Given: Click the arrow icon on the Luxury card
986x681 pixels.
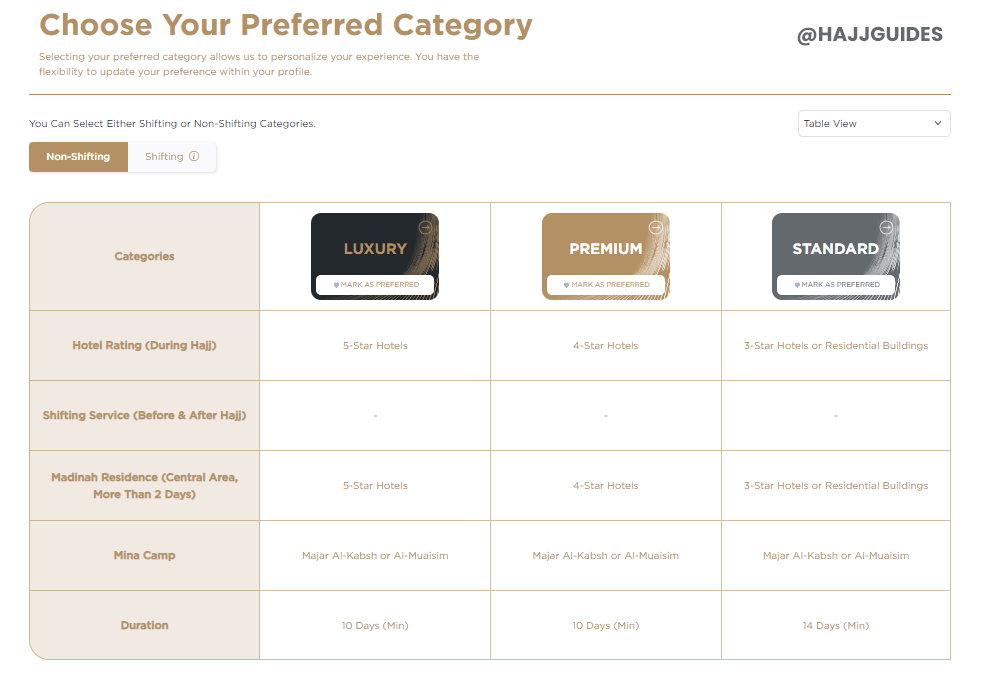Looking at the screenshot, I should 426,227.
